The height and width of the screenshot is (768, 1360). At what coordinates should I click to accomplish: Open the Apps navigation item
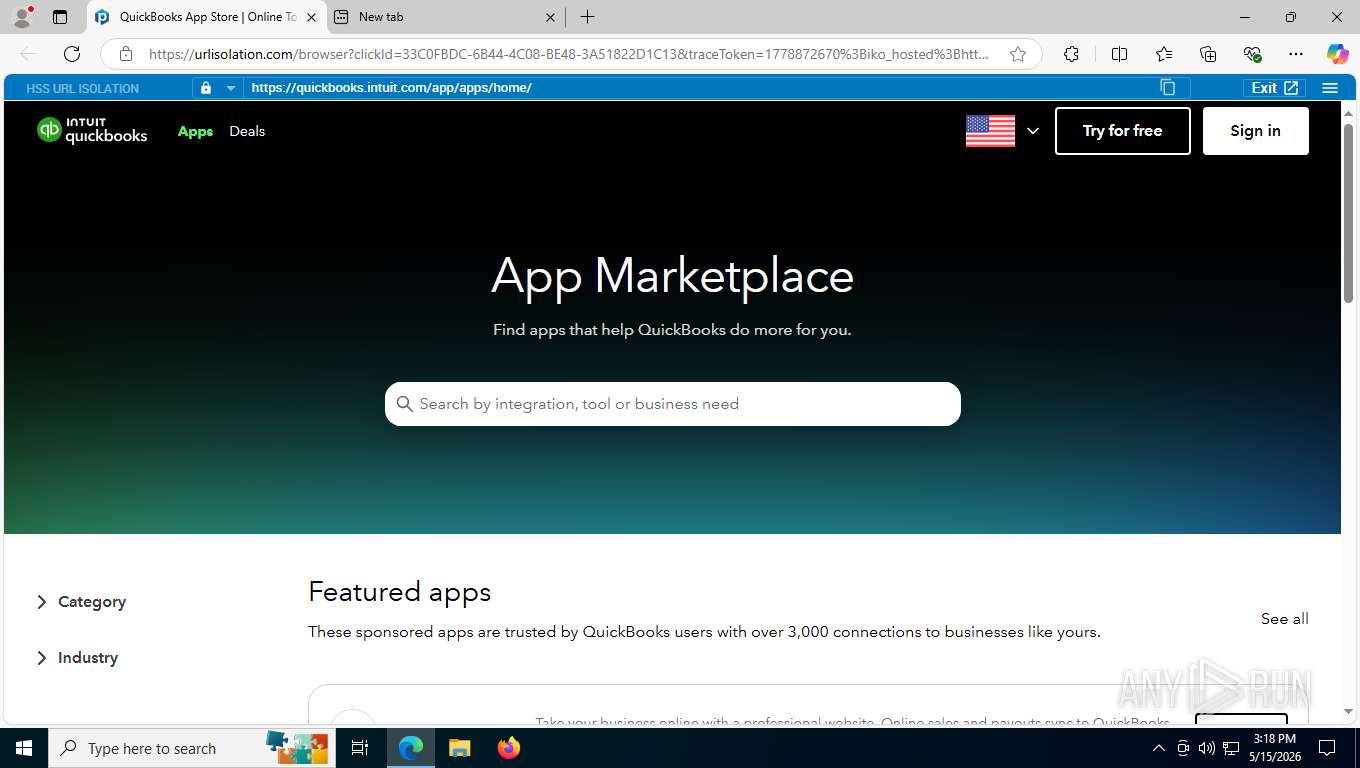point(195,131)
